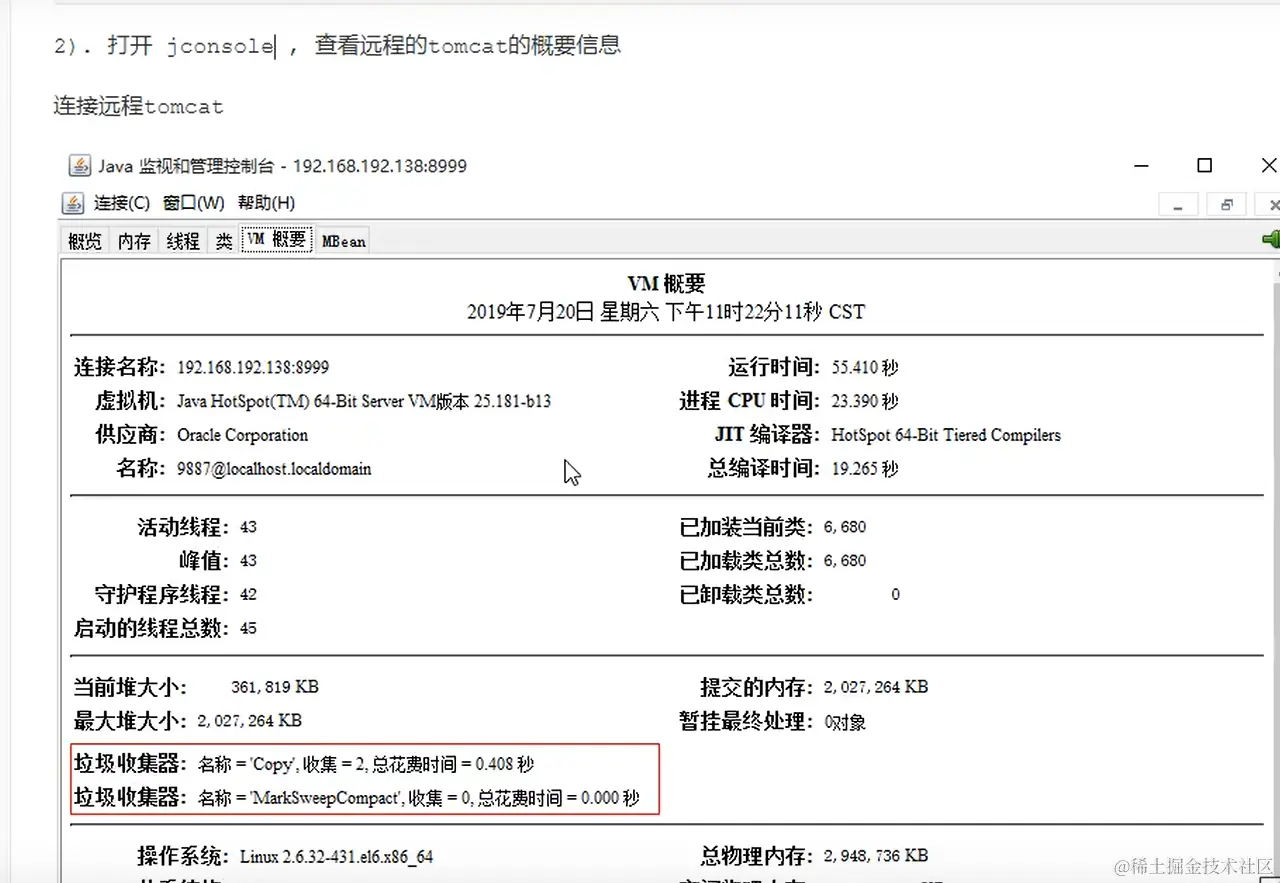Click the Java icon beside the 连接 menu
The image size is (1280, 883).
click(72, 203)
